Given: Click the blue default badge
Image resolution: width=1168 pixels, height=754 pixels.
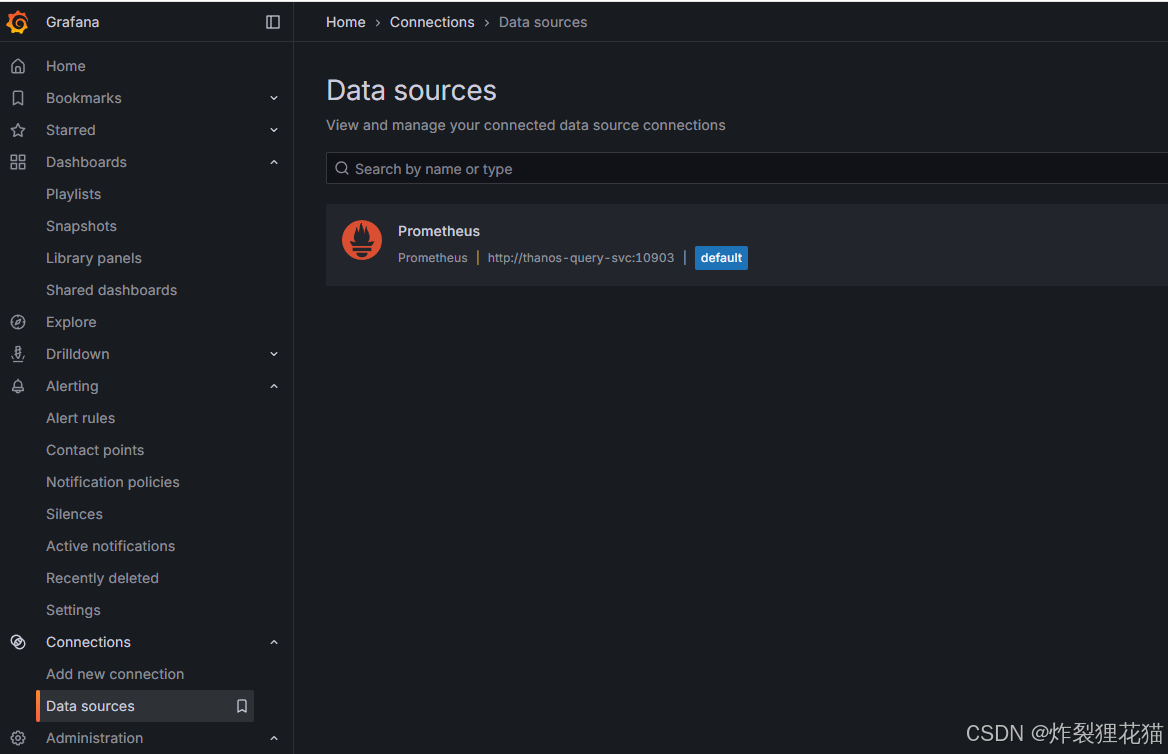Looking at the screenshot, I should (x=721, y=258).
